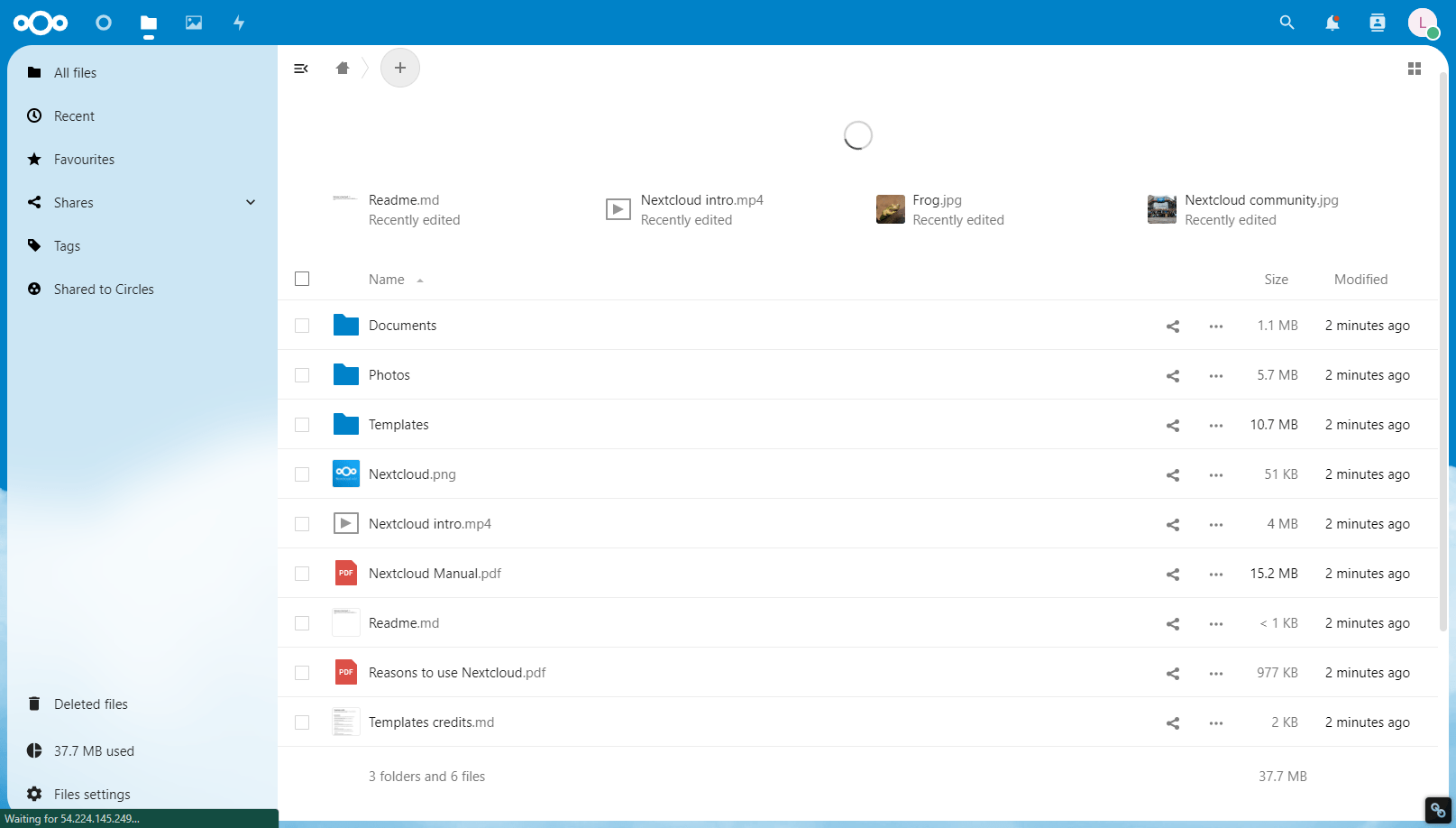The width and height of the screenshot is (1456, 828).
Task: Open the unified search magnifier
Action: click(x=1287, y=23)
